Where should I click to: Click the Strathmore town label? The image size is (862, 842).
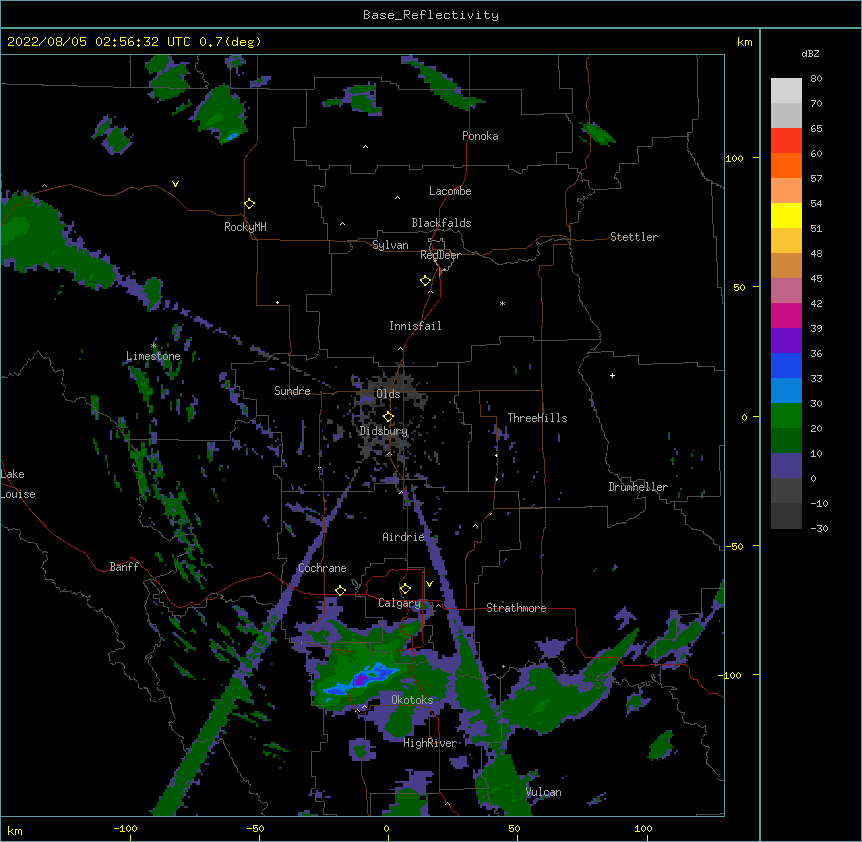[x=516, y=608]
